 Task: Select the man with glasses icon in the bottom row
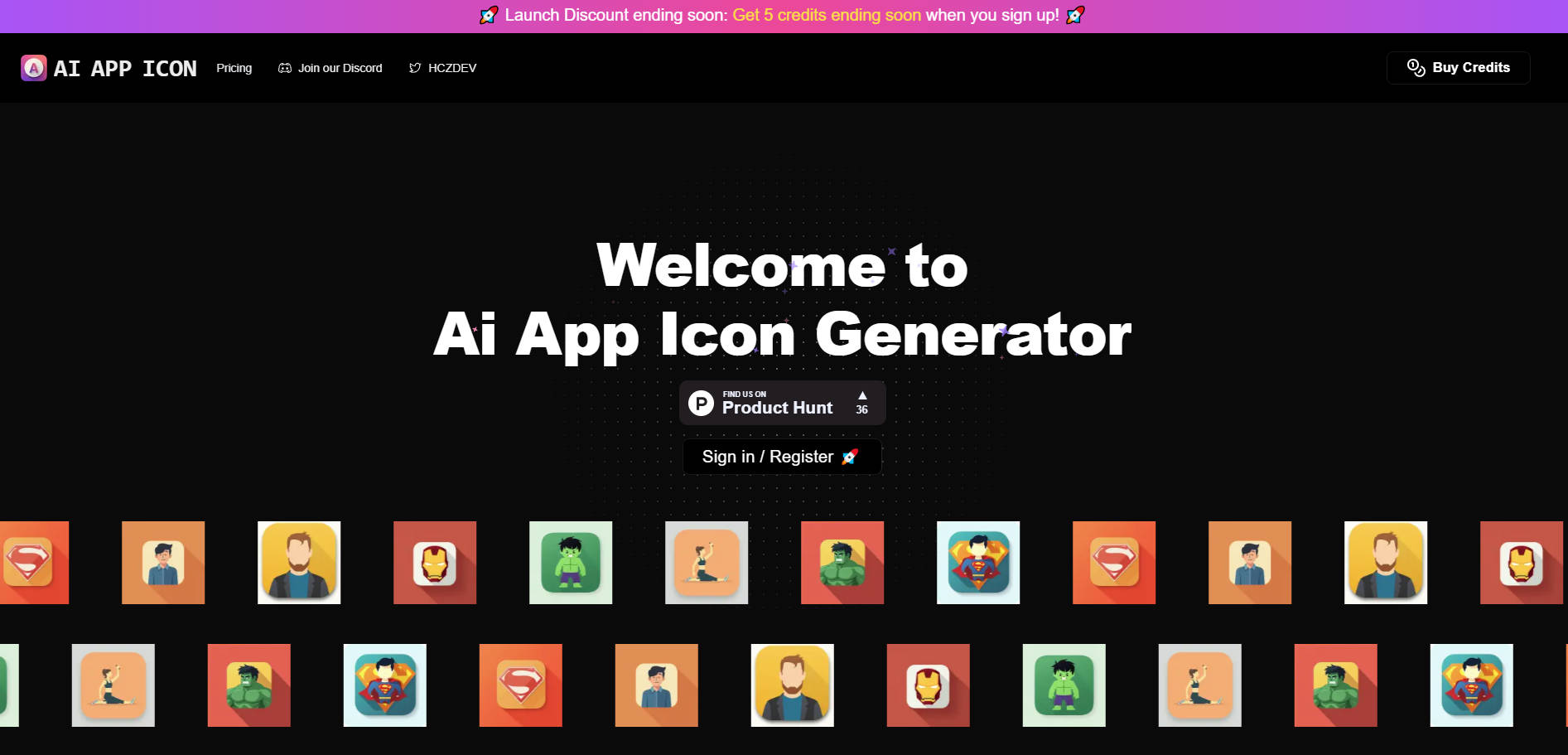click(x=657, y=685)
